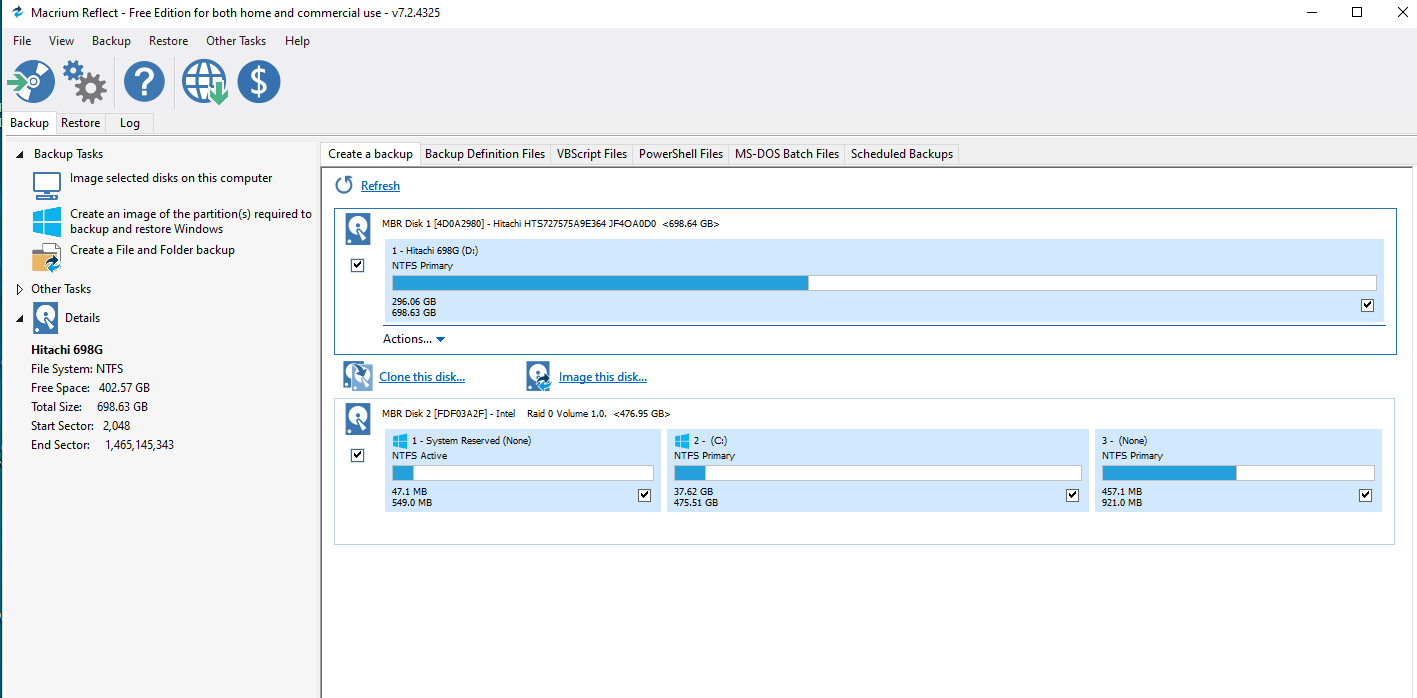The width and height of the screenshot is (1417, 698).
Task: Uncheck the Hitachi 698G (D:) partition checkbox
Action: pyautogui.click(x=1368, y=305)
